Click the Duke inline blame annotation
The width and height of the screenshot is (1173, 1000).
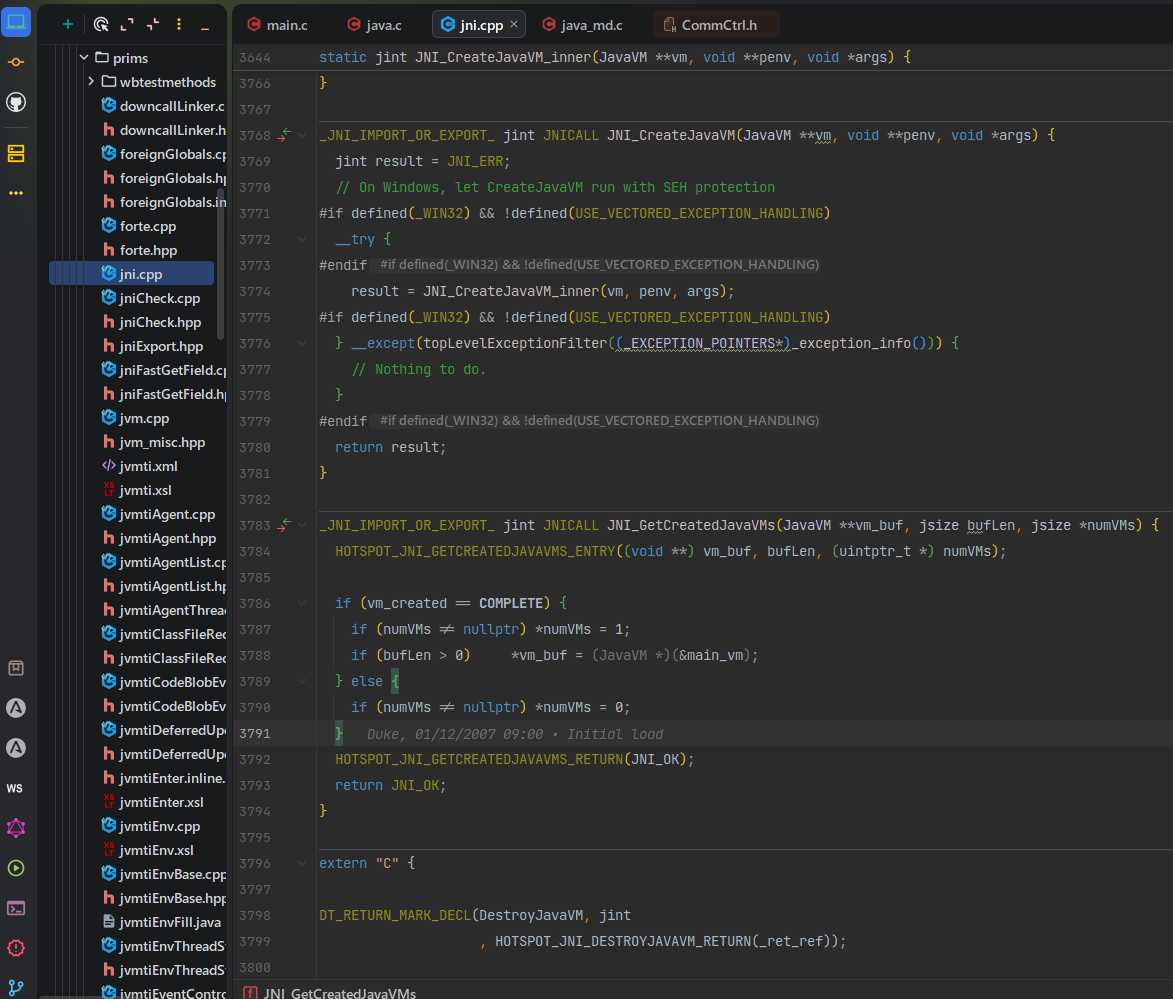pyautogui.click(x=515, y=734)
